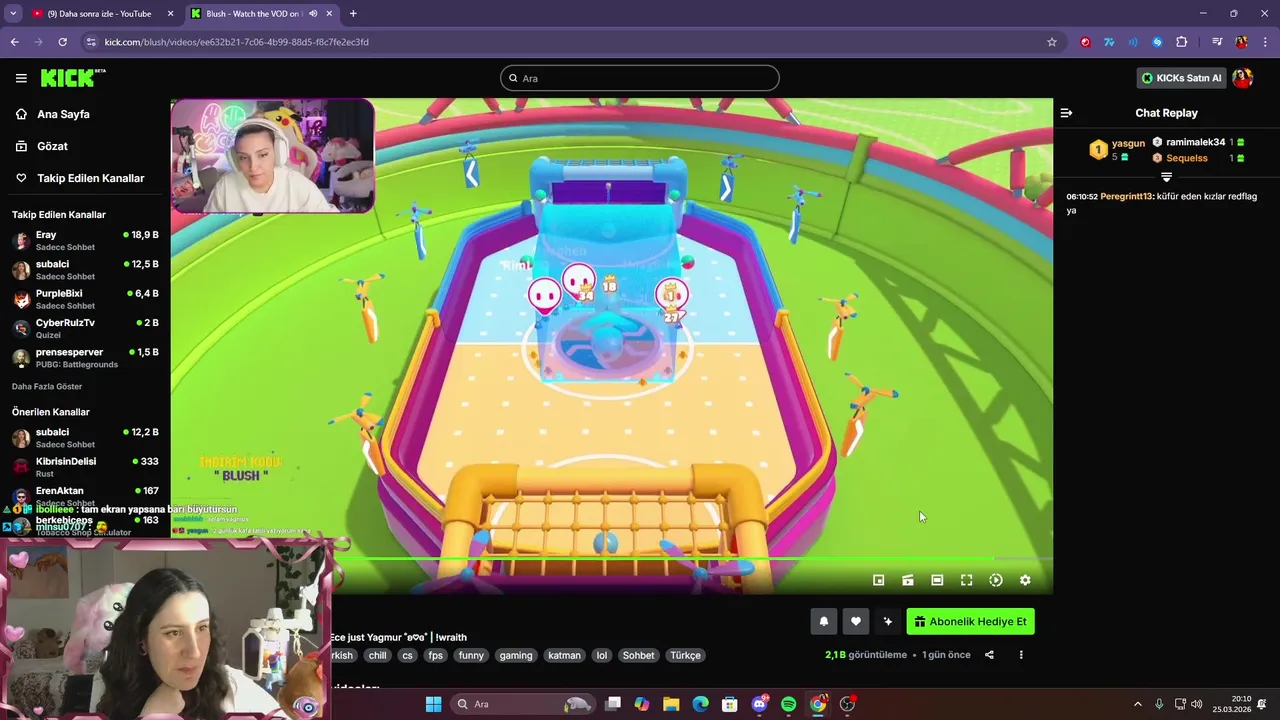Open the 7TV extension icon
This screenshot has height=720, width=1280.
click(1109, 42)
